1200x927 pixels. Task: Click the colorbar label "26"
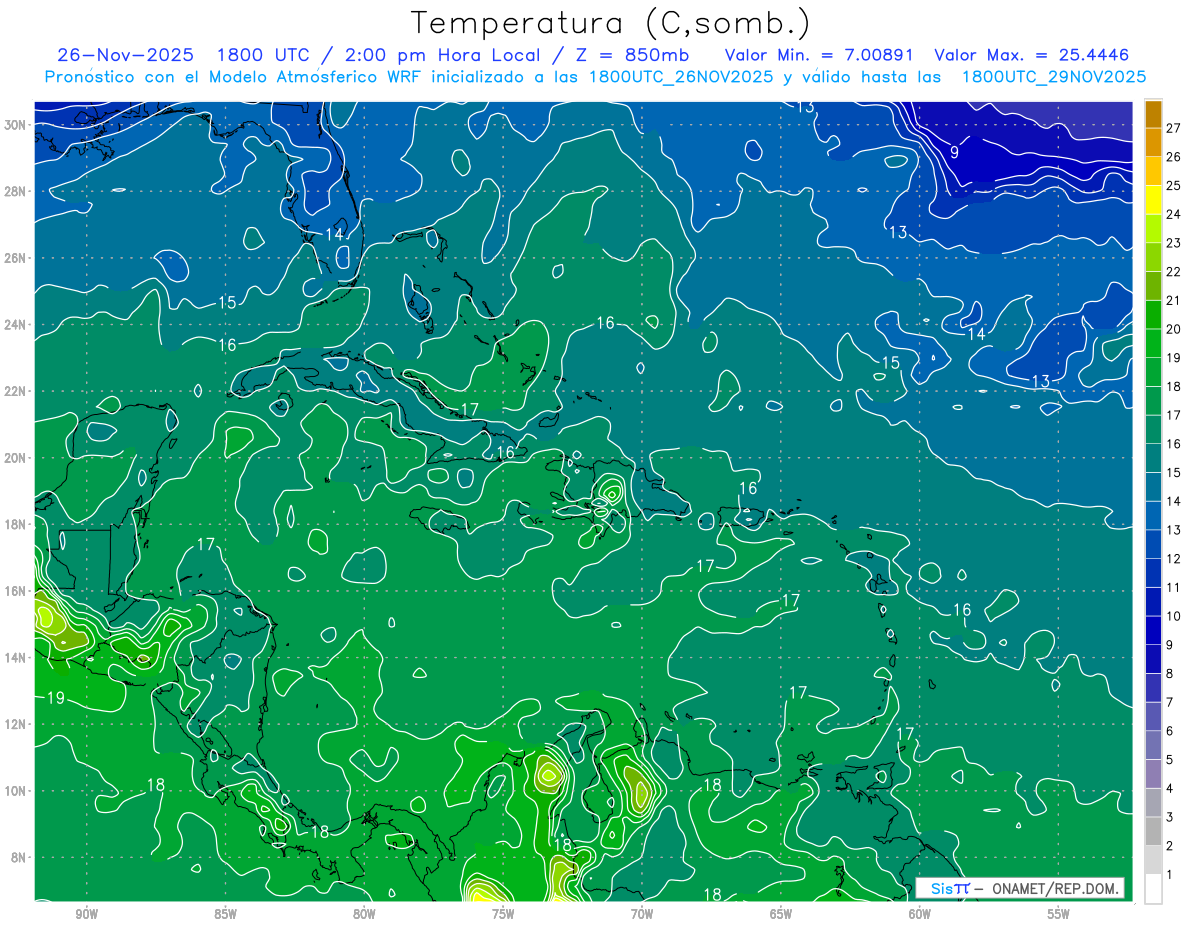tap(1174, 157)
